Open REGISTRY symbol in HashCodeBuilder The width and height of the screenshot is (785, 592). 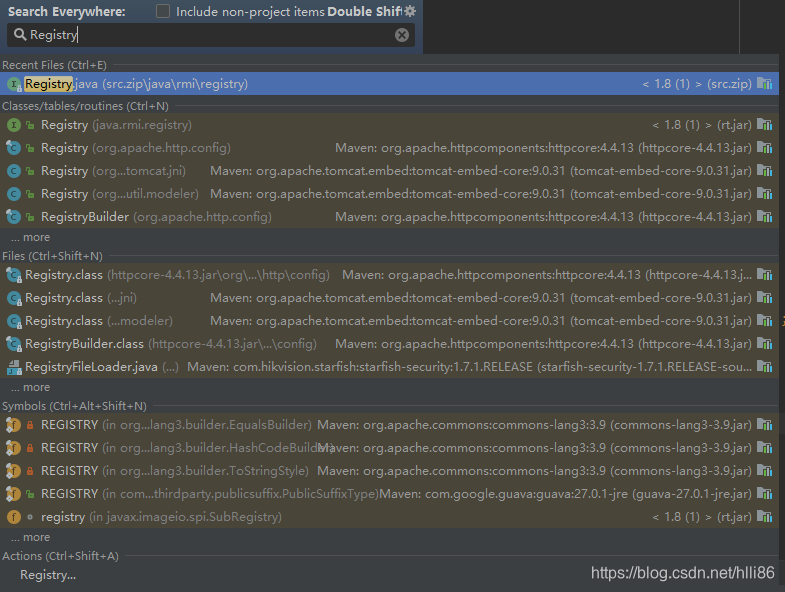coord(389,448)
